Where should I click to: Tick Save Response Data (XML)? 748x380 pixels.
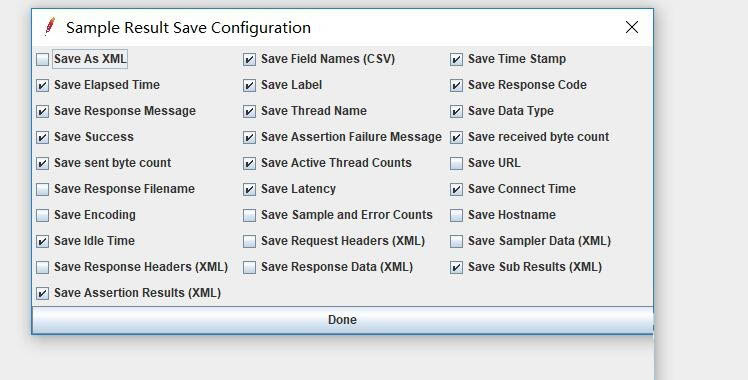(249, 267)
